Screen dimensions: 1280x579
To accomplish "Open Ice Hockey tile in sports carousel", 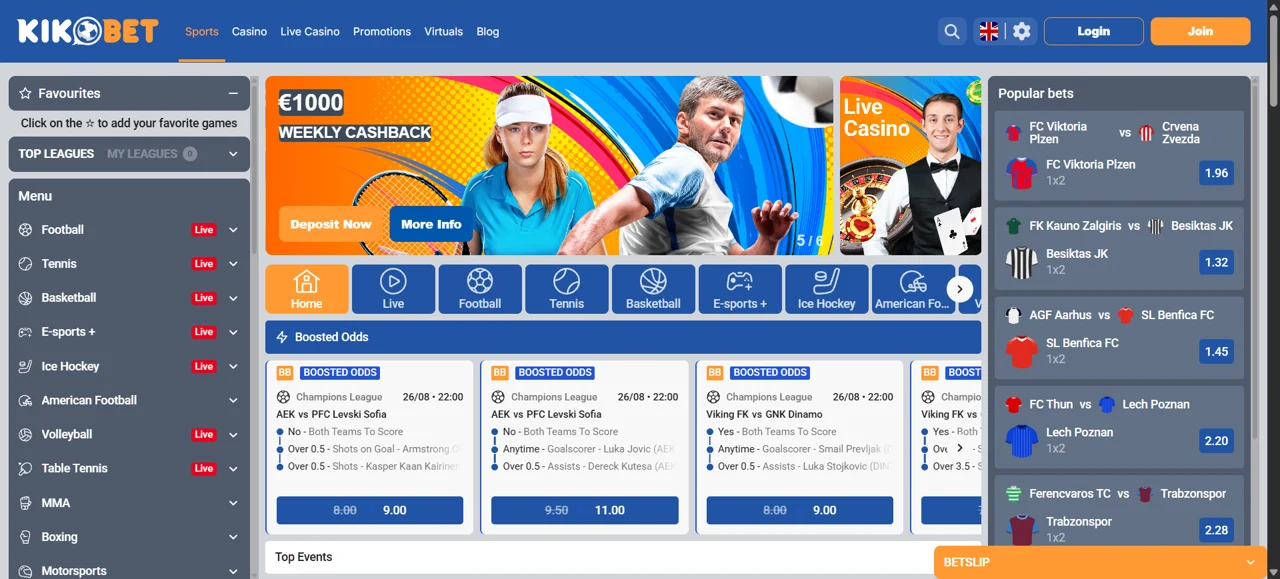I will pyautogui.click(x=827, y=289).
